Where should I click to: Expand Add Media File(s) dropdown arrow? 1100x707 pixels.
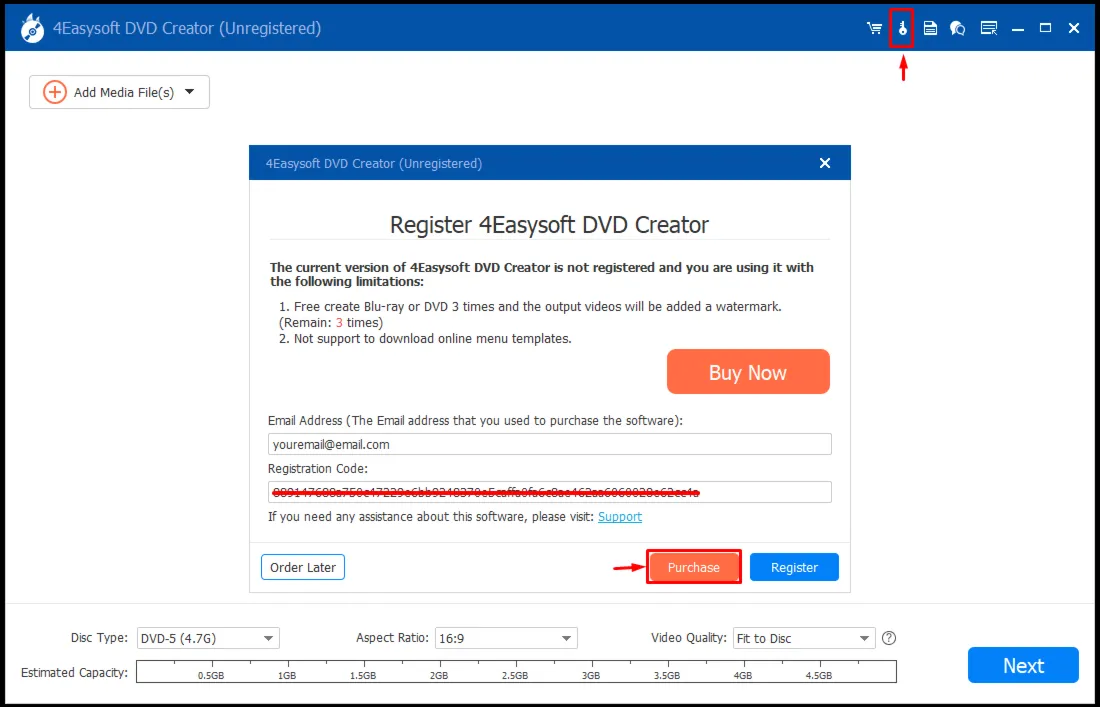[x=189, y=91]
